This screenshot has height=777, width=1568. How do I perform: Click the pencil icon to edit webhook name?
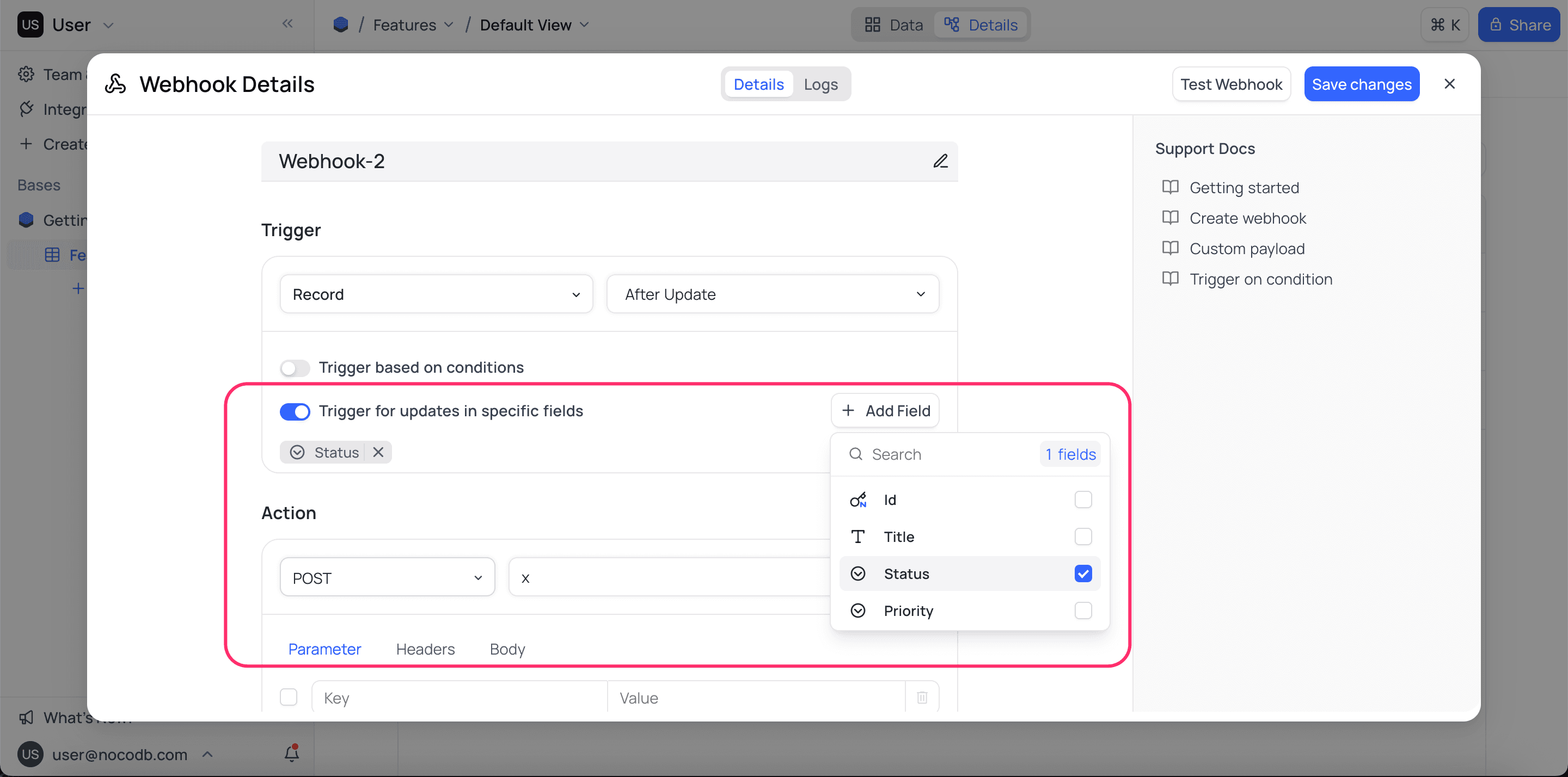click(x=940, y=161)
